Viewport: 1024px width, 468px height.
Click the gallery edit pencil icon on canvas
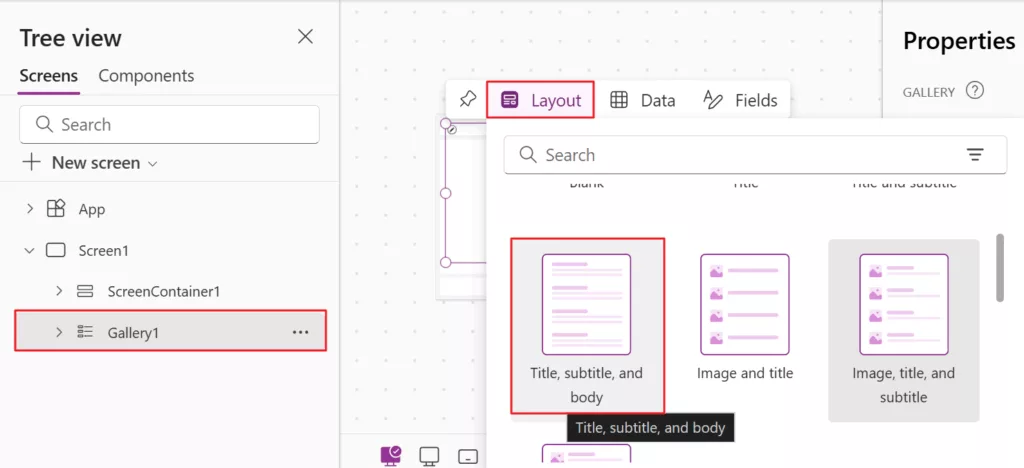pyautogui.click(x=453, y=130)
